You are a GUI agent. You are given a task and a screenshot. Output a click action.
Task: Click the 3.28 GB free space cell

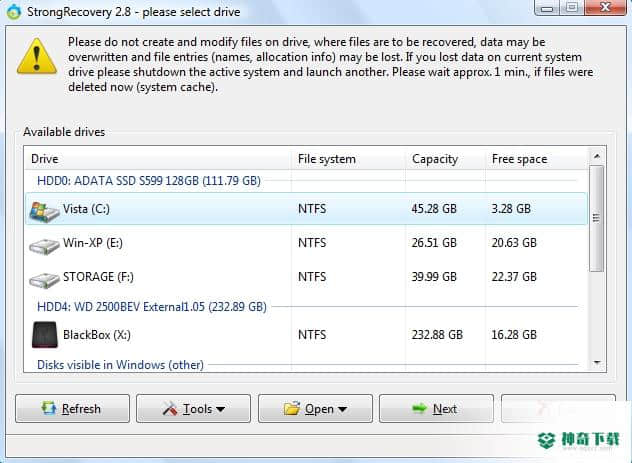(x=511, y=209)
